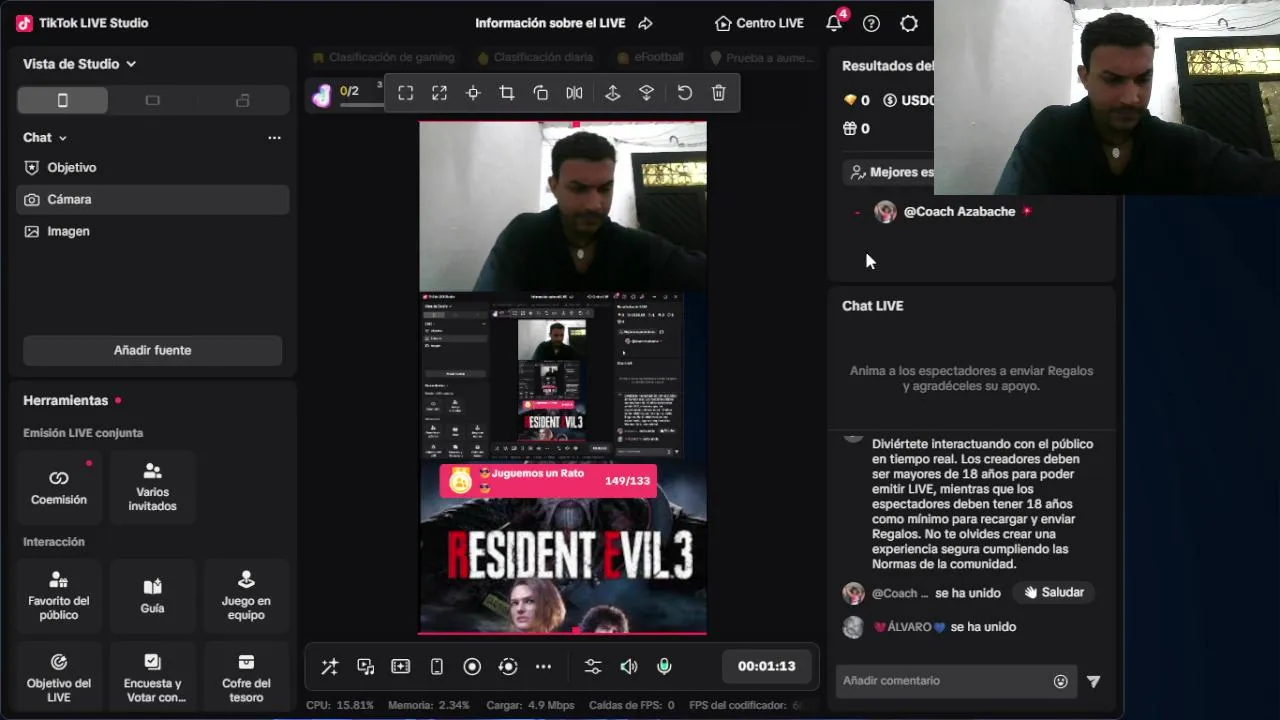Viewport: 1280px width, 720px height.
Task: Open the media and music icon
Action: pyautogui.click(x=365, y=667)
